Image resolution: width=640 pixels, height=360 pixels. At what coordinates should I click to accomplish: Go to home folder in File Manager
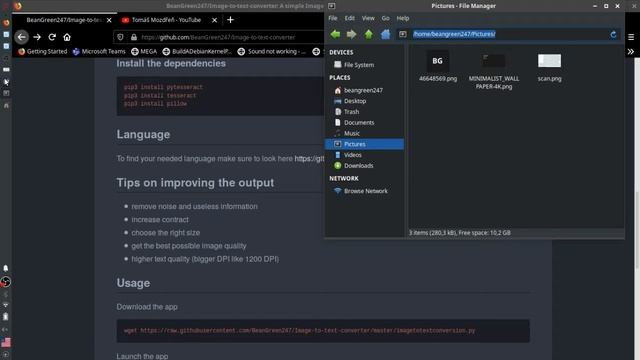click(x=385, y=34)
